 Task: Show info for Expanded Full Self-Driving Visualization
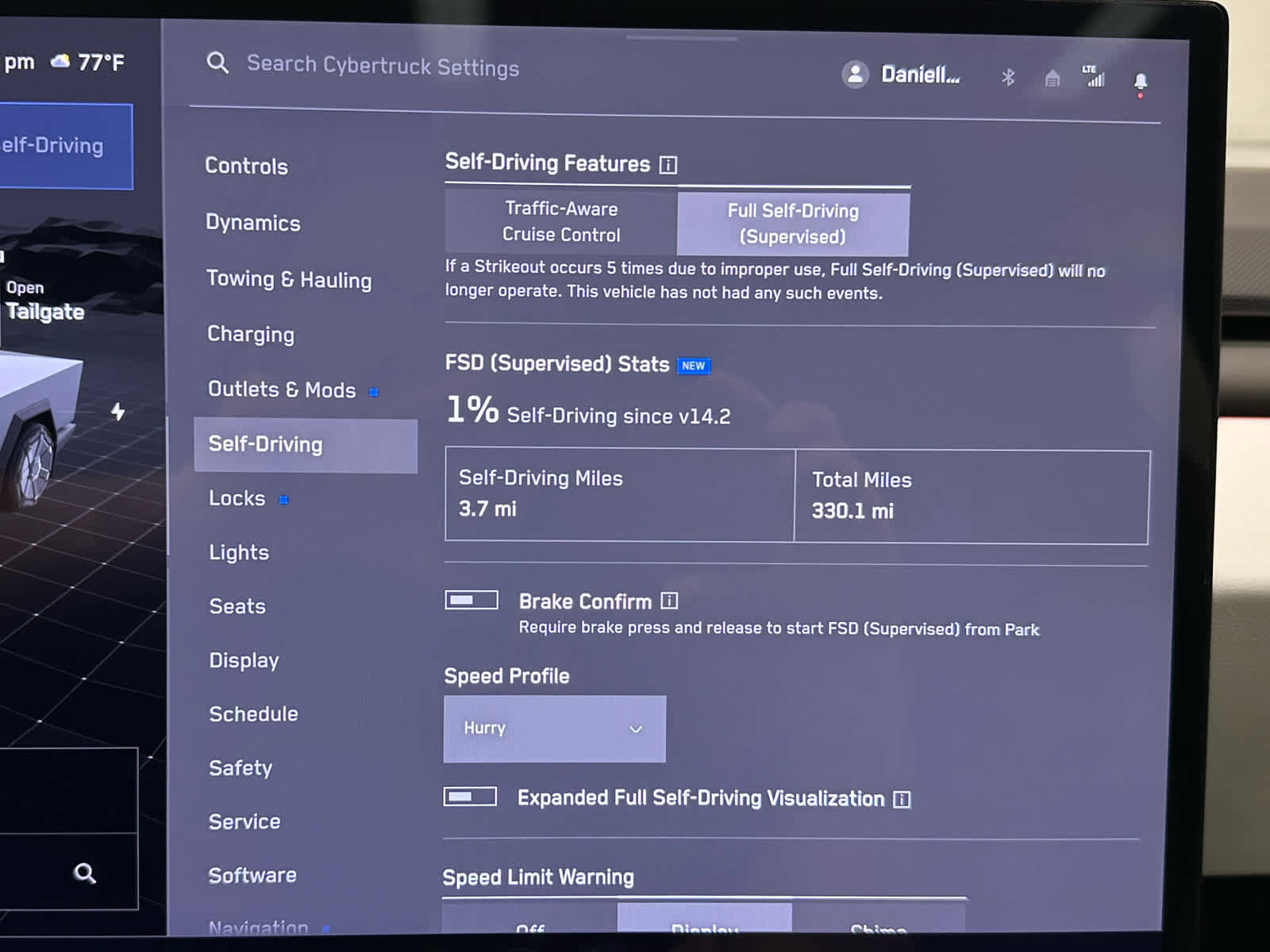pos(902,799)
